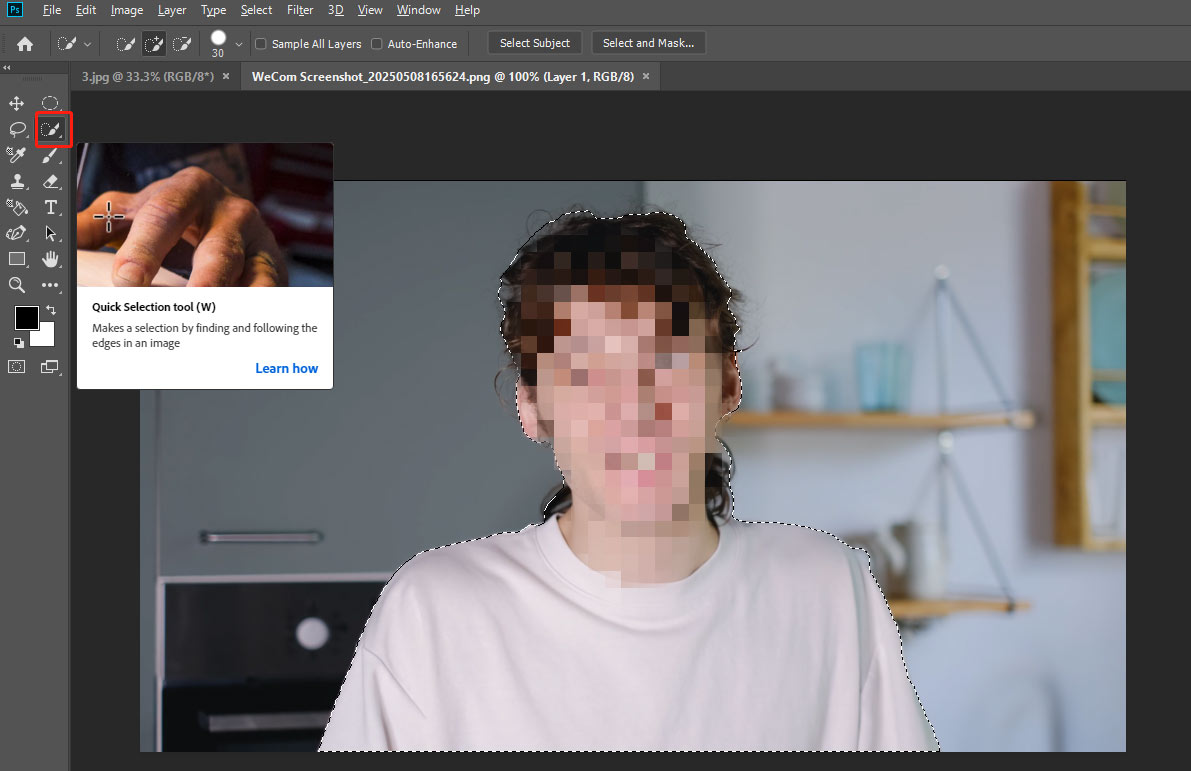Select the Move tool

tap(17, 103)
